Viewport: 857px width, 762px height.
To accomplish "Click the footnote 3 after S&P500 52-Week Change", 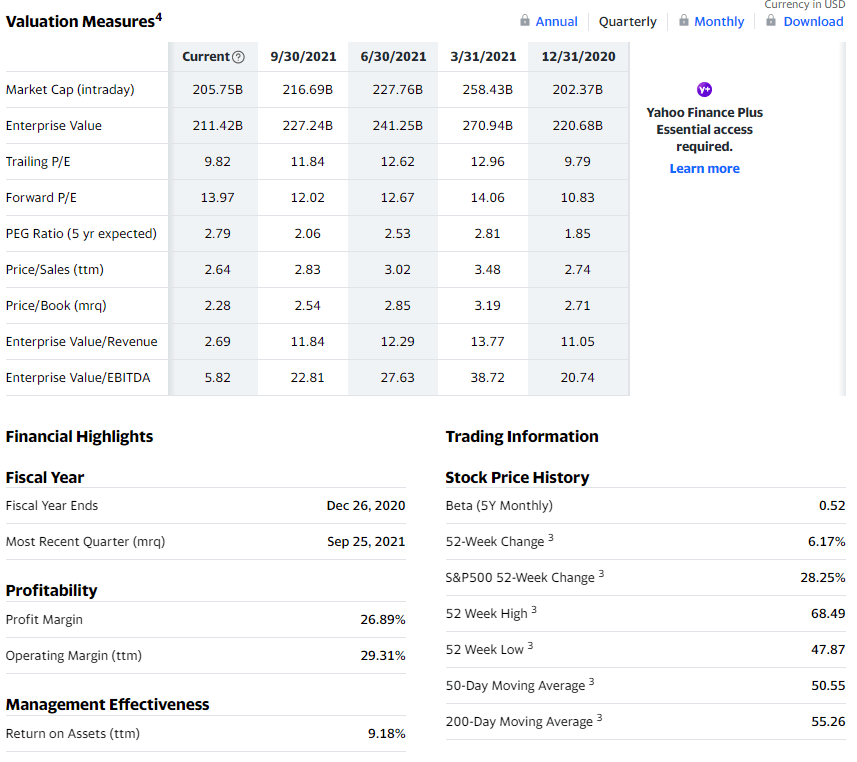I will click(602, 574).
